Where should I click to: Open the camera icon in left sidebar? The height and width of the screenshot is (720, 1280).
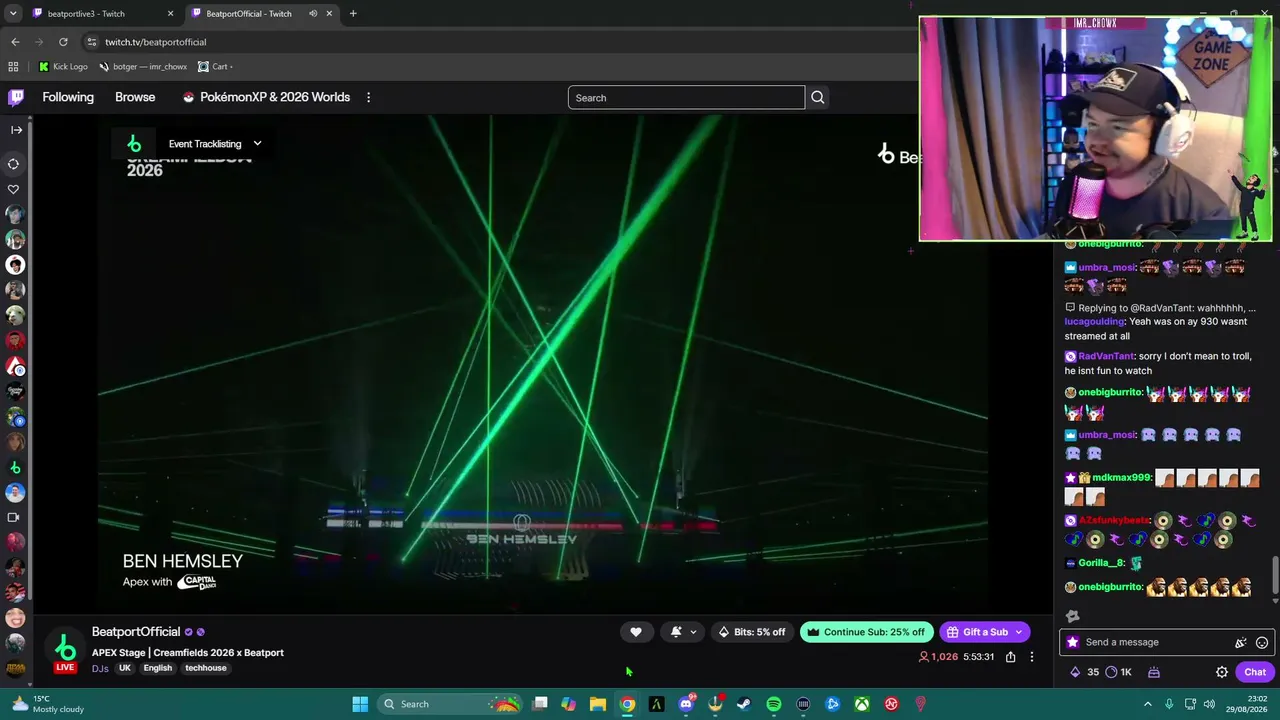(14, 517)
